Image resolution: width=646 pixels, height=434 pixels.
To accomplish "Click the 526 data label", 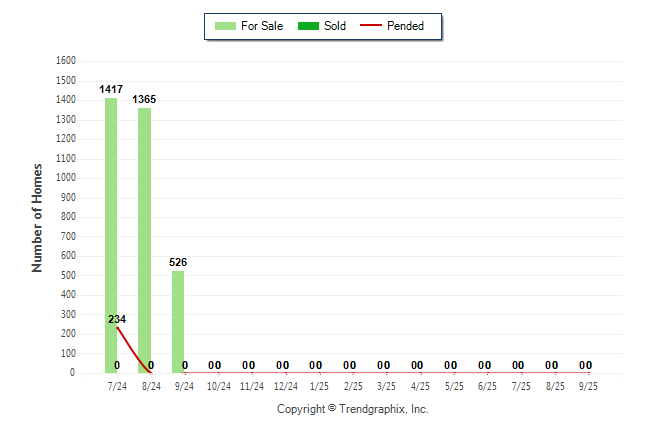I will coord(178,262).
